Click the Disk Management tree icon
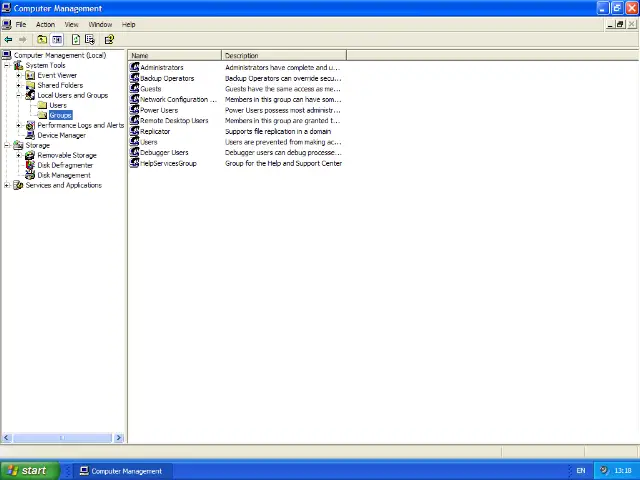The width and height of the screenshot is (640, 480). point(30,175)
